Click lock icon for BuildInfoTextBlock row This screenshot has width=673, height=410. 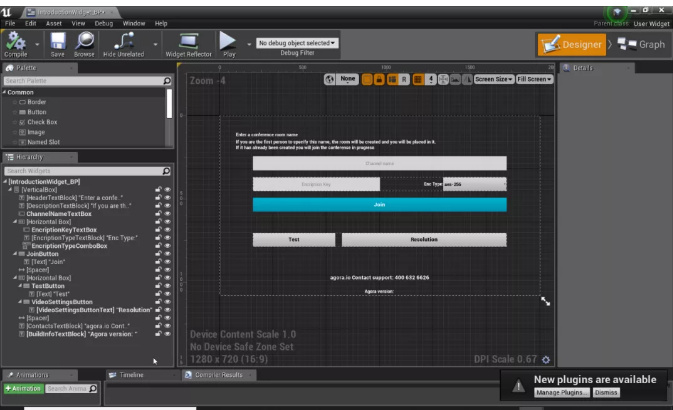[158, 334]
